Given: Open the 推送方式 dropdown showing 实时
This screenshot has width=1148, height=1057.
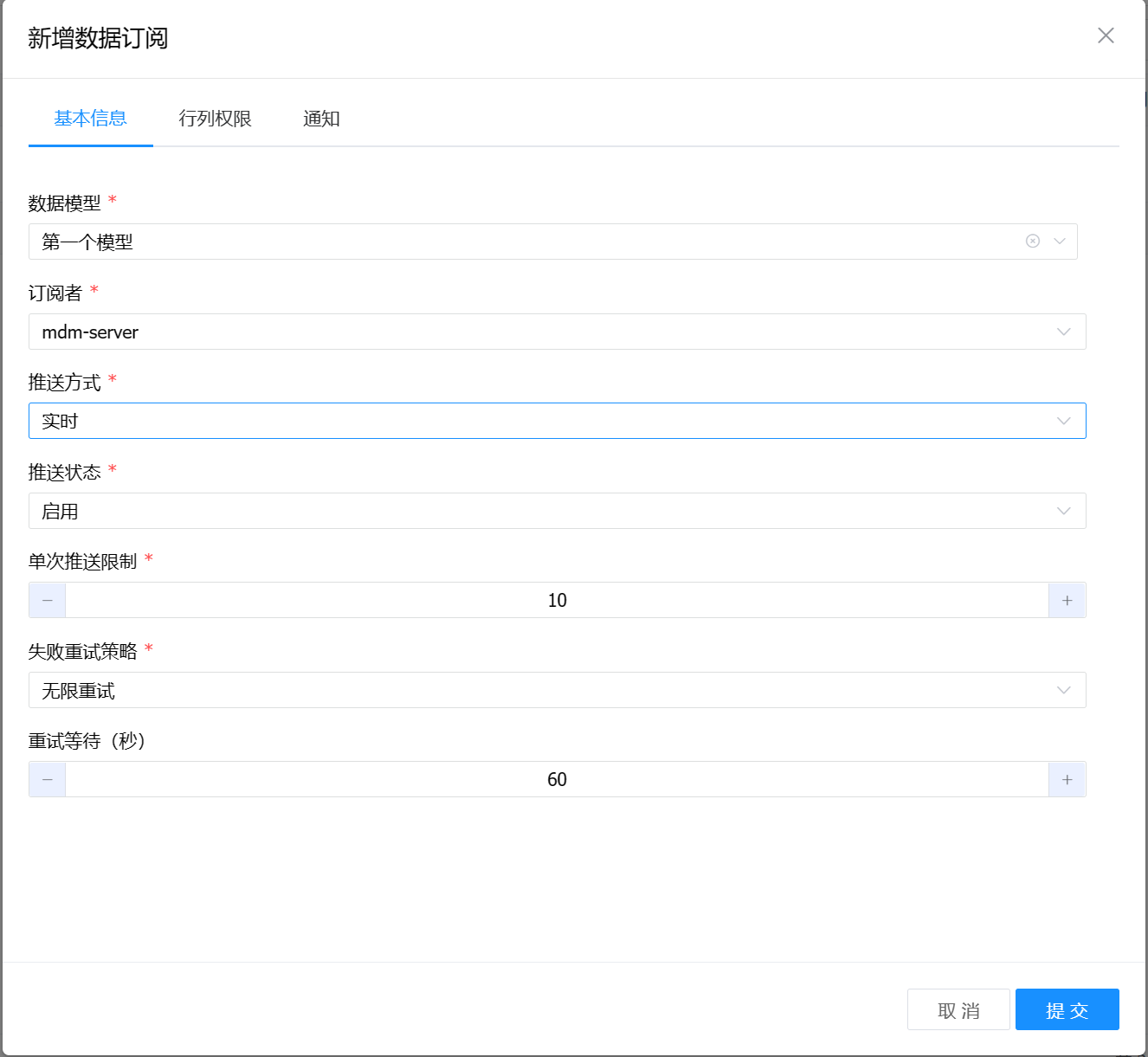Looking at the screenshot, I should [x=558, y=421].
